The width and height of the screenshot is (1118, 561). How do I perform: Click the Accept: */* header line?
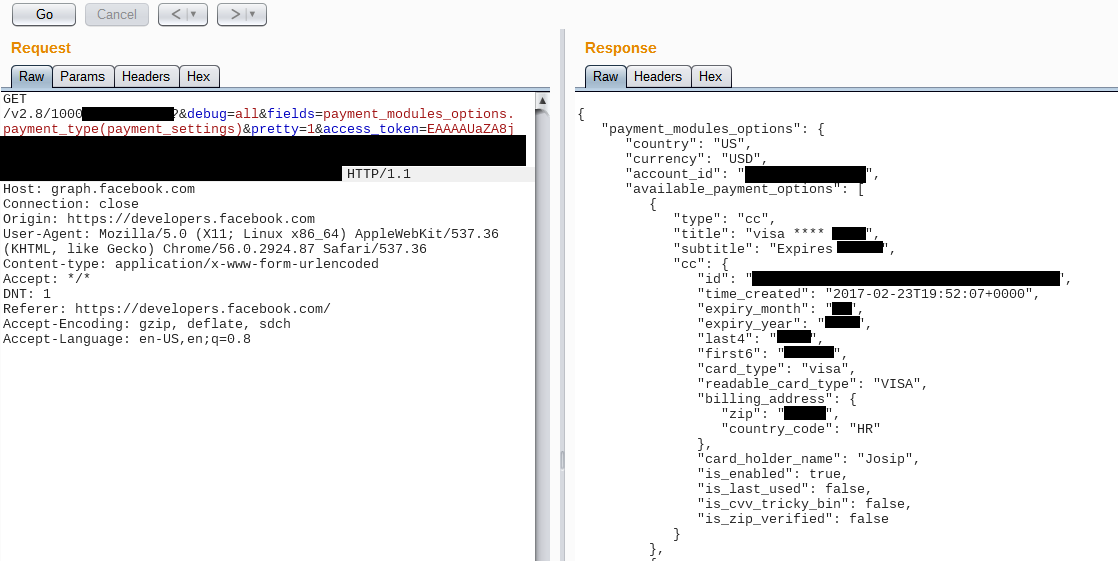pyautogui.click(x=46, y=279)
